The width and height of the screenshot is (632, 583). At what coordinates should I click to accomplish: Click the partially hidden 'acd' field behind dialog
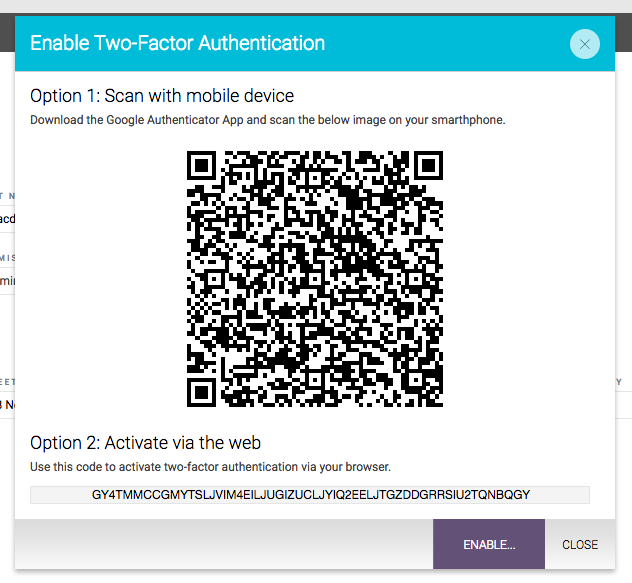(7, 219)
